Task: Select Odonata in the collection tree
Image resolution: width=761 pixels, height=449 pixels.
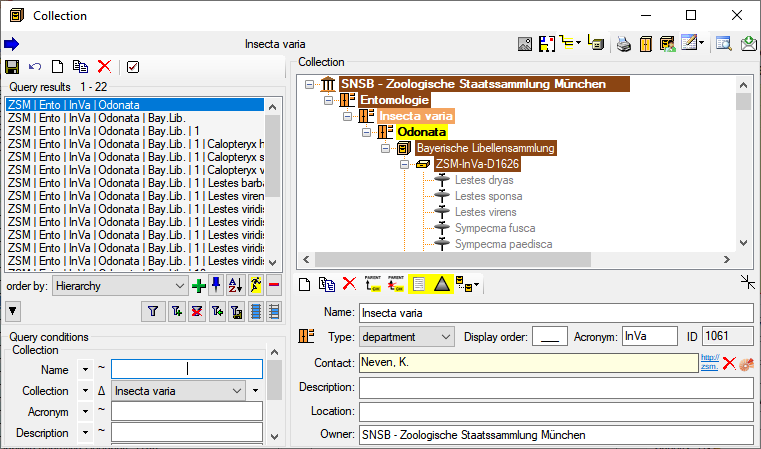Action: [x=421, y=132]
